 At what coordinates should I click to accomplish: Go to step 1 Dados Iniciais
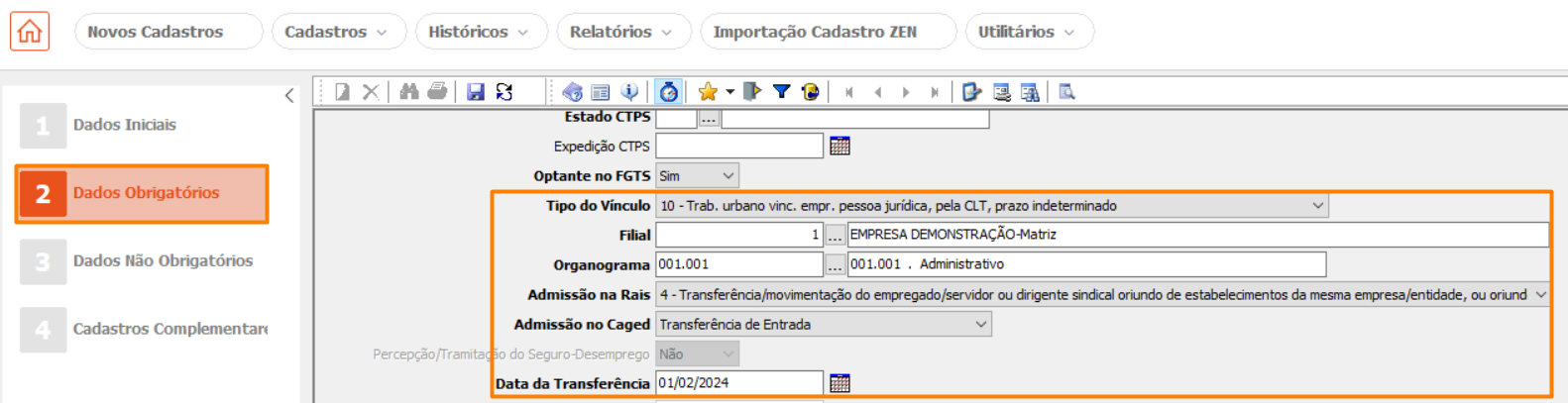(x=144, y=125)
